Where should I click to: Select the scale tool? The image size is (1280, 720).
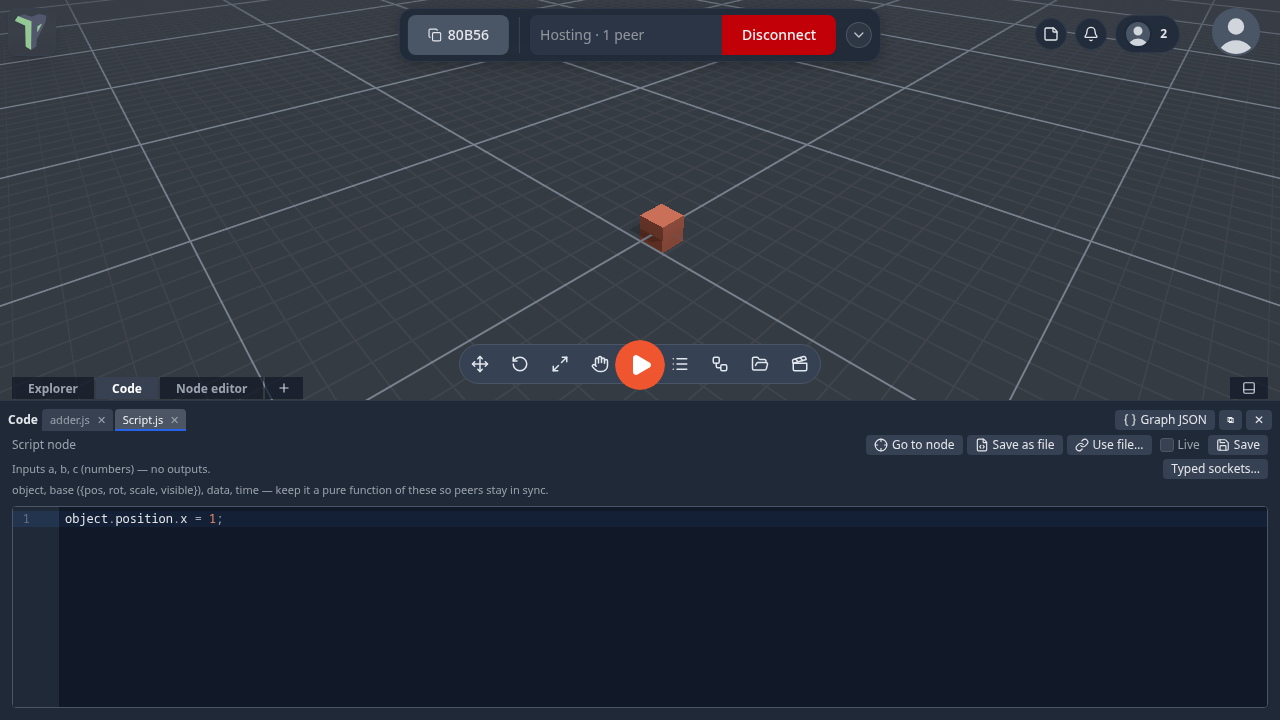point(560,364)
